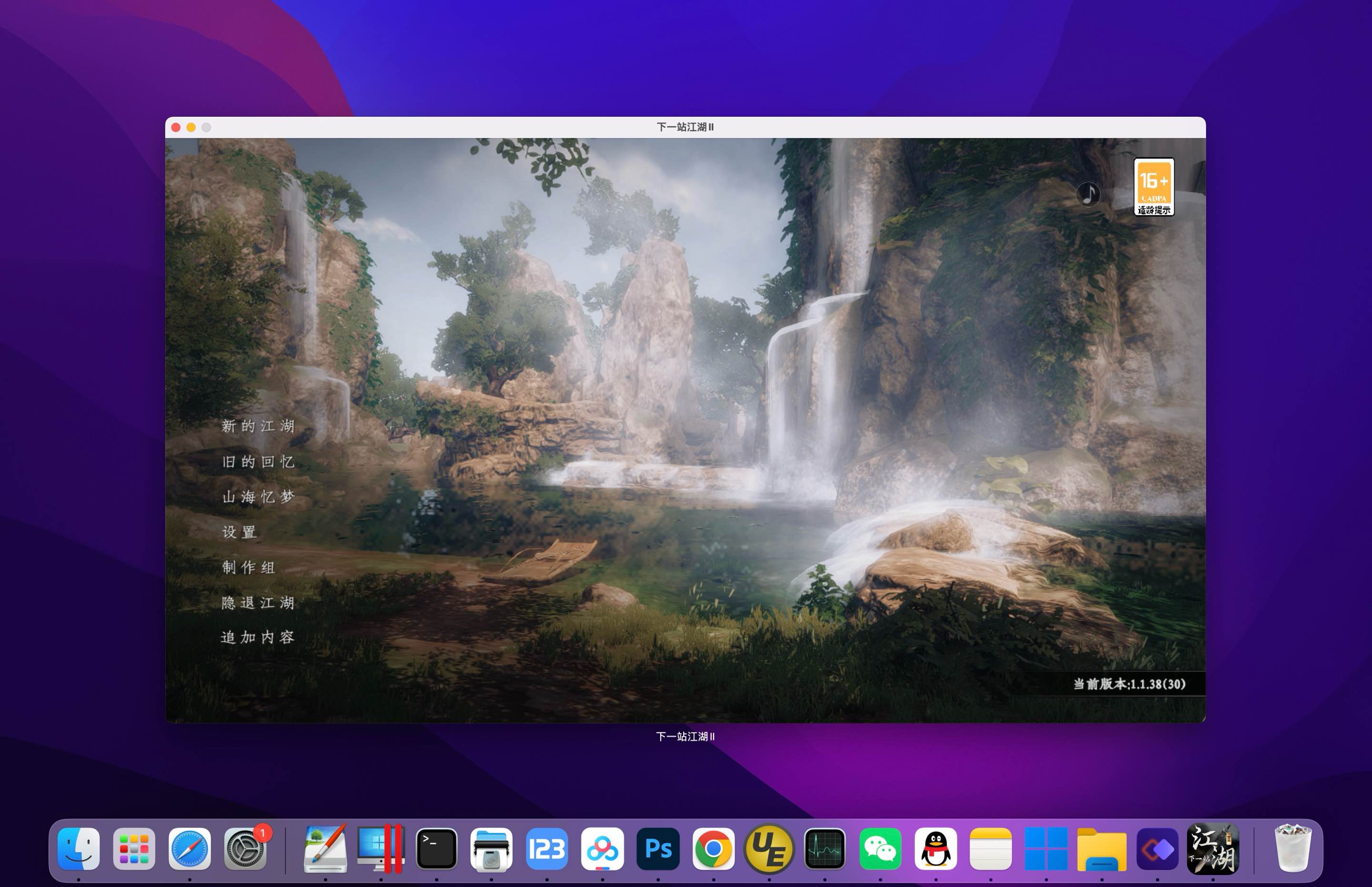Open the printer scanner file app in Dock
Screen dimensions: 1372x887
tap(491, 849)
